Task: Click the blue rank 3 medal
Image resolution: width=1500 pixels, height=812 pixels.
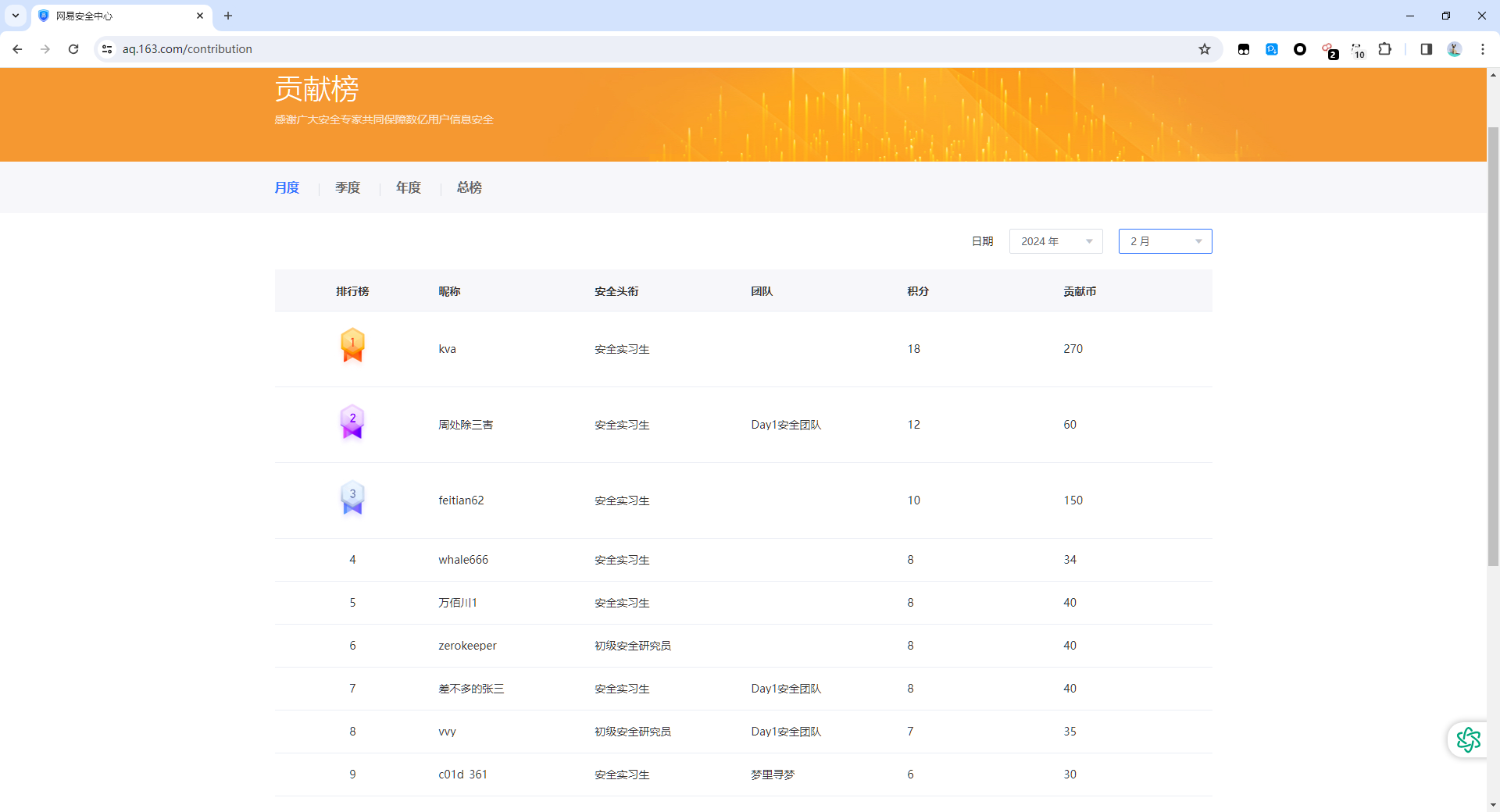Action: (x=352, y=497)
